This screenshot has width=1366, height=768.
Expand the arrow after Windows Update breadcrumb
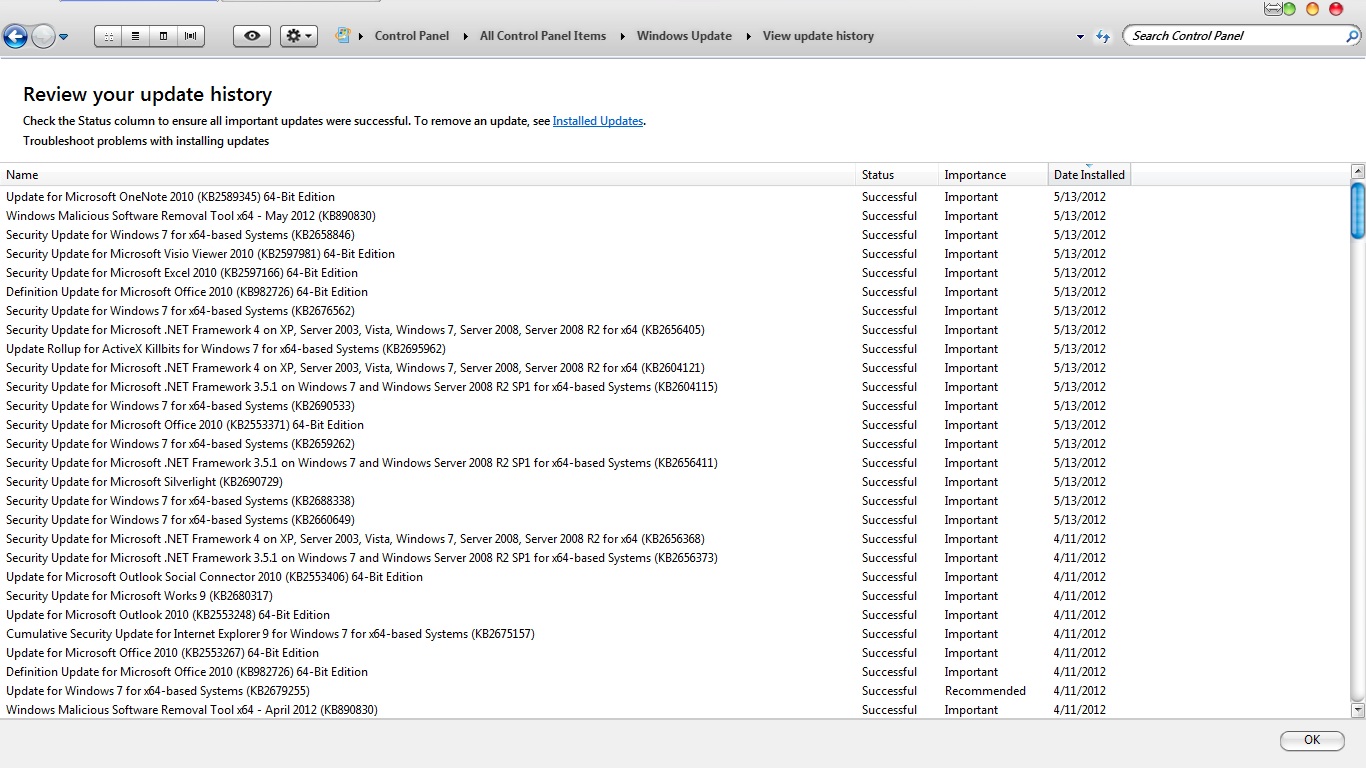[x=748, y=36]
